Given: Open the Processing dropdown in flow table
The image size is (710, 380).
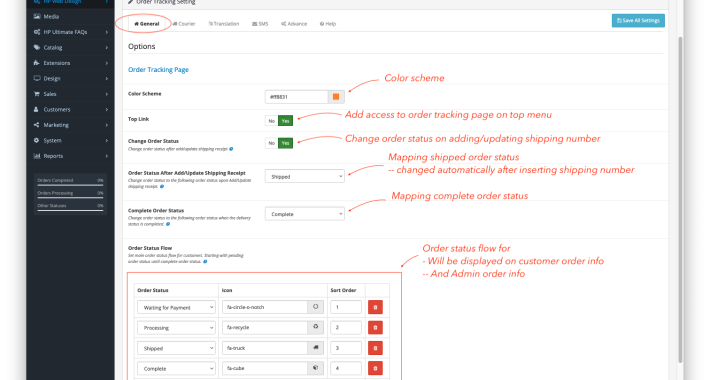Looking at the screenshot, I should pos(176,327).
